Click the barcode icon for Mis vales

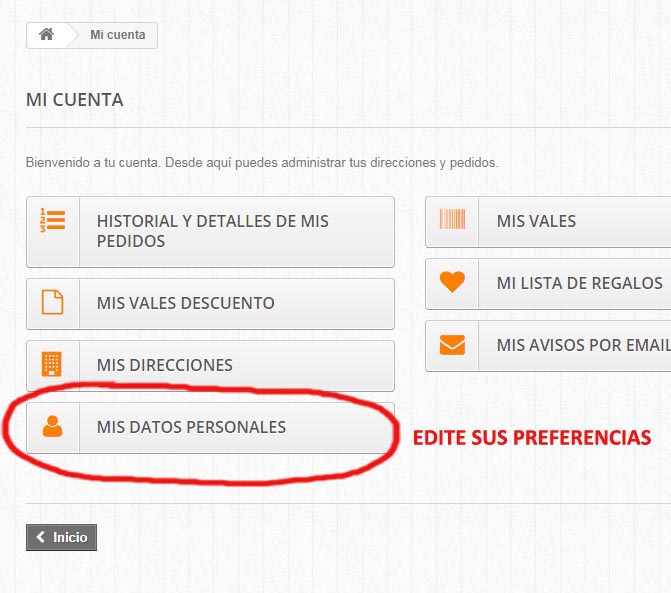452,219
